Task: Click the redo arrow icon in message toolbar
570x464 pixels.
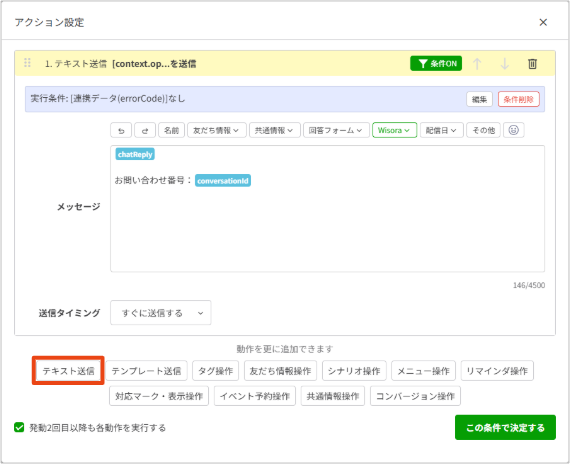Action: pyautogui.click(x=145, y=131)
